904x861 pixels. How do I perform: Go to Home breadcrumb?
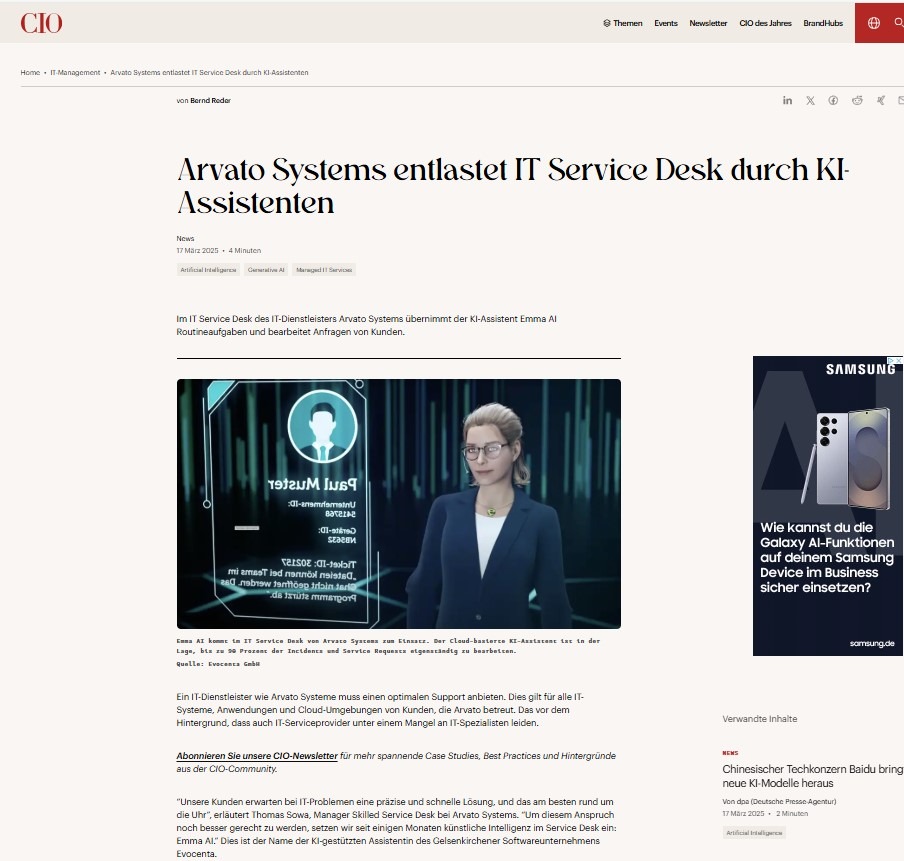click(30, 73)
